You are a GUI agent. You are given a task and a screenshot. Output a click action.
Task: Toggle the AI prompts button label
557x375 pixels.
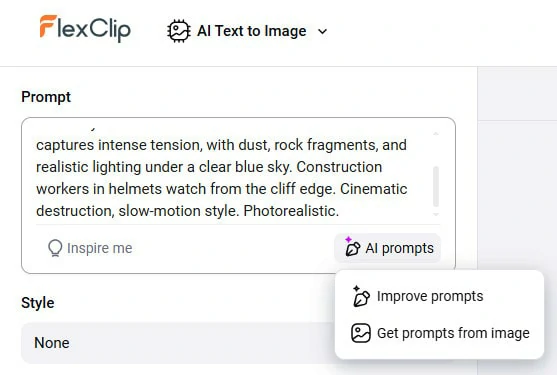pos(399,248)
